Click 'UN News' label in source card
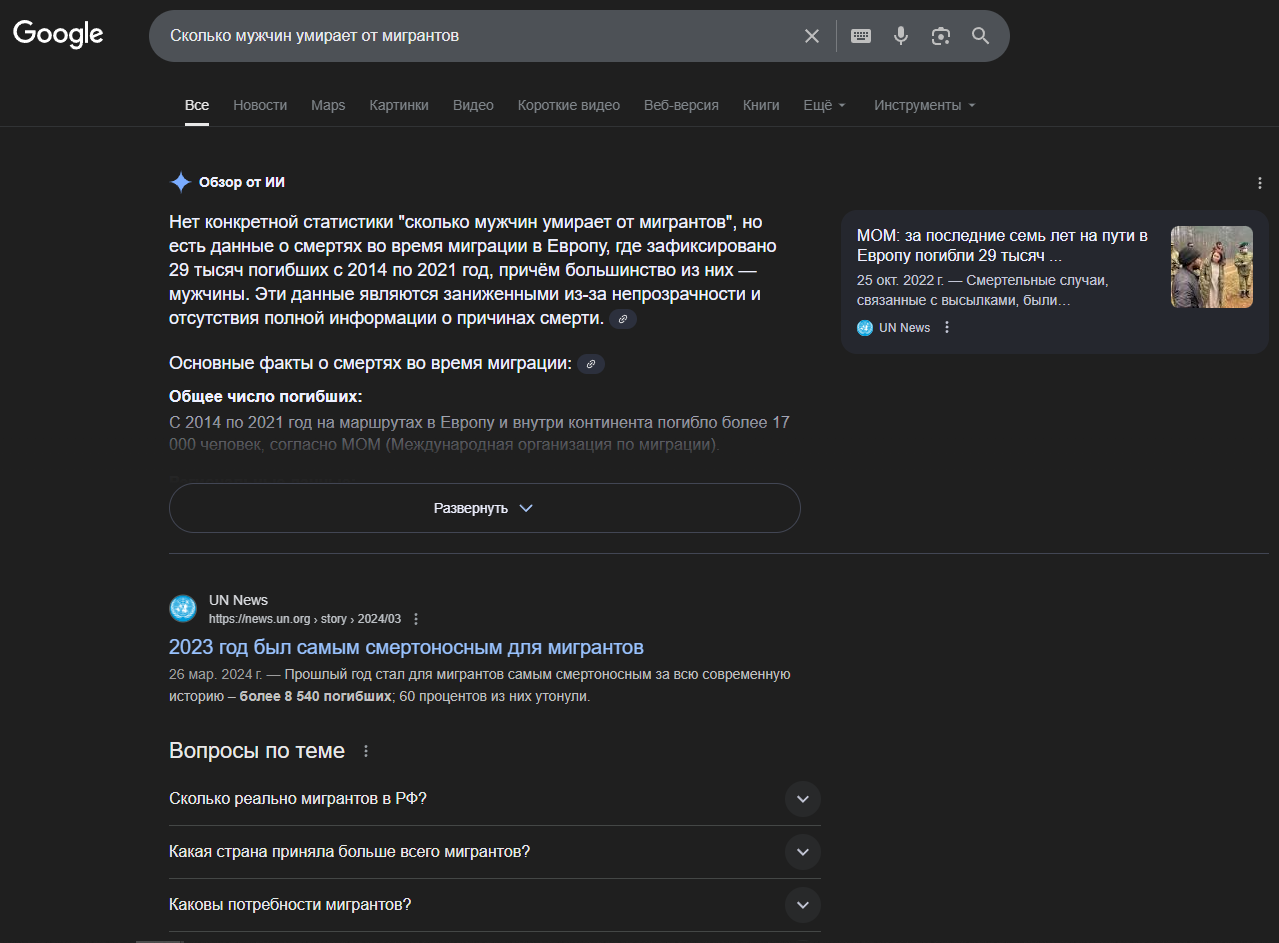Viewport: 1279px width, 943px height. point(904,327)
